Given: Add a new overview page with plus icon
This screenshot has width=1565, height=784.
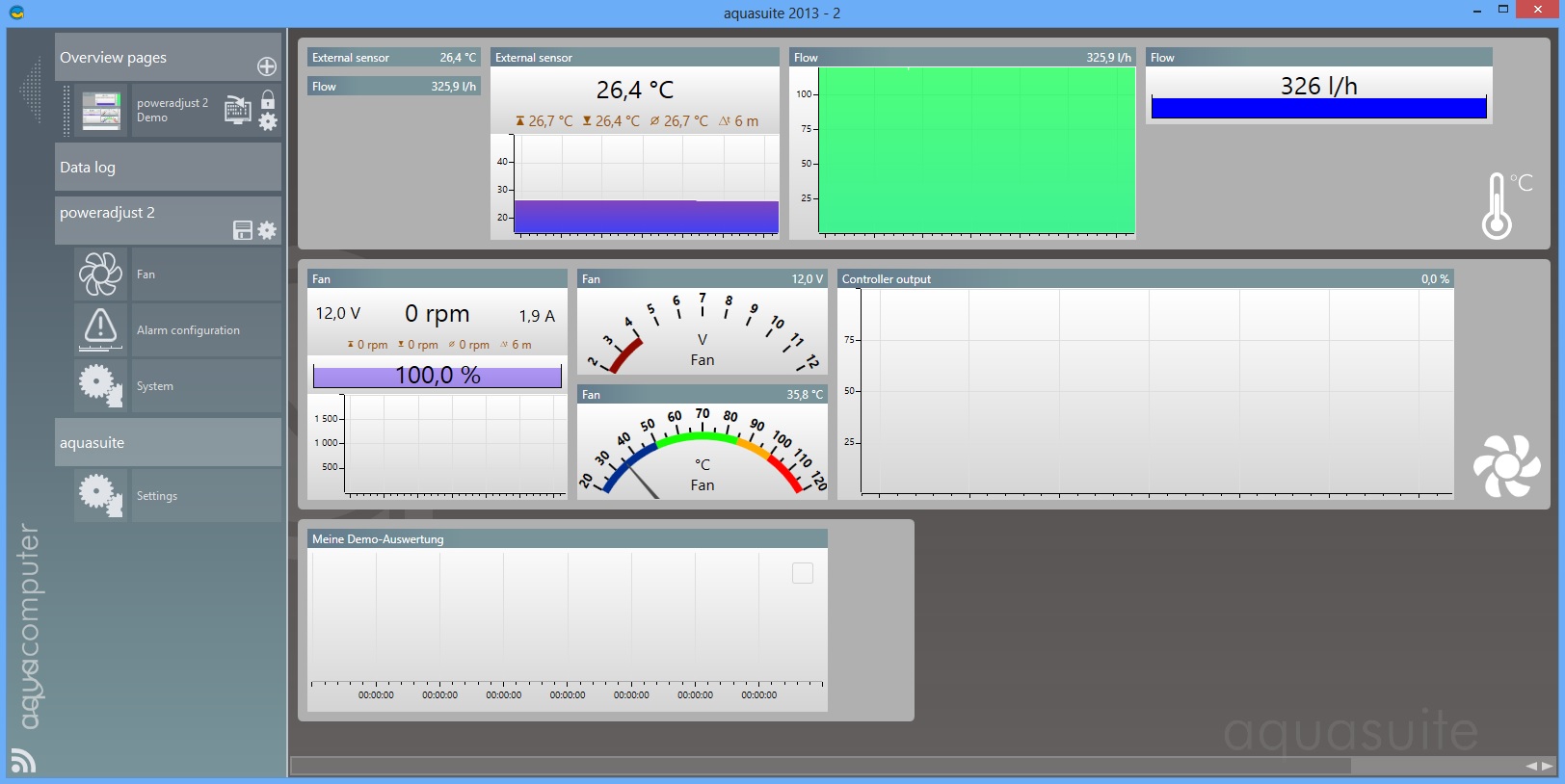Looking at the screenshot, I should click(267, 66).
